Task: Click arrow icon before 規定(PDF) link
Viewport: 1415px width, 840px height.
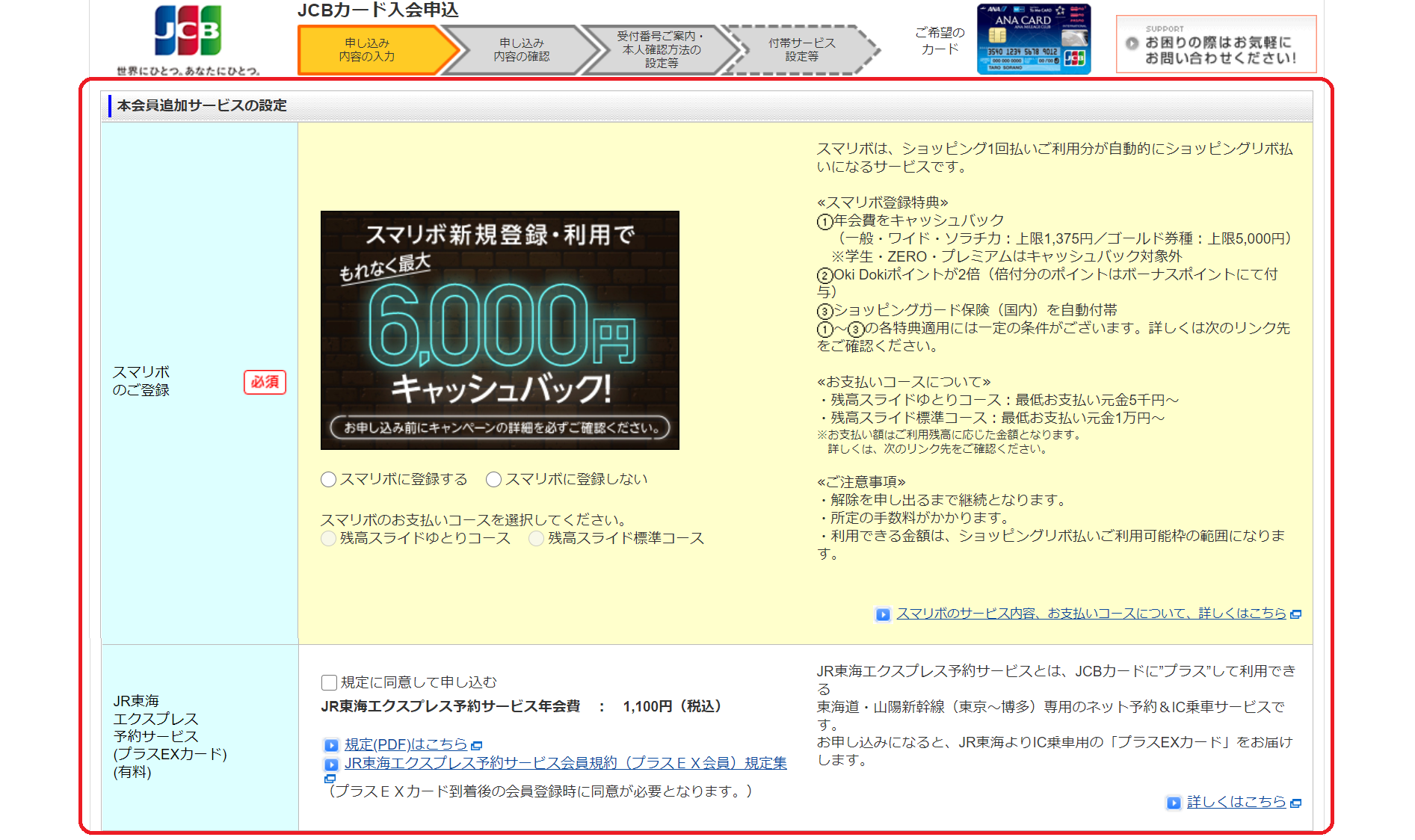Action: [331, 745]
